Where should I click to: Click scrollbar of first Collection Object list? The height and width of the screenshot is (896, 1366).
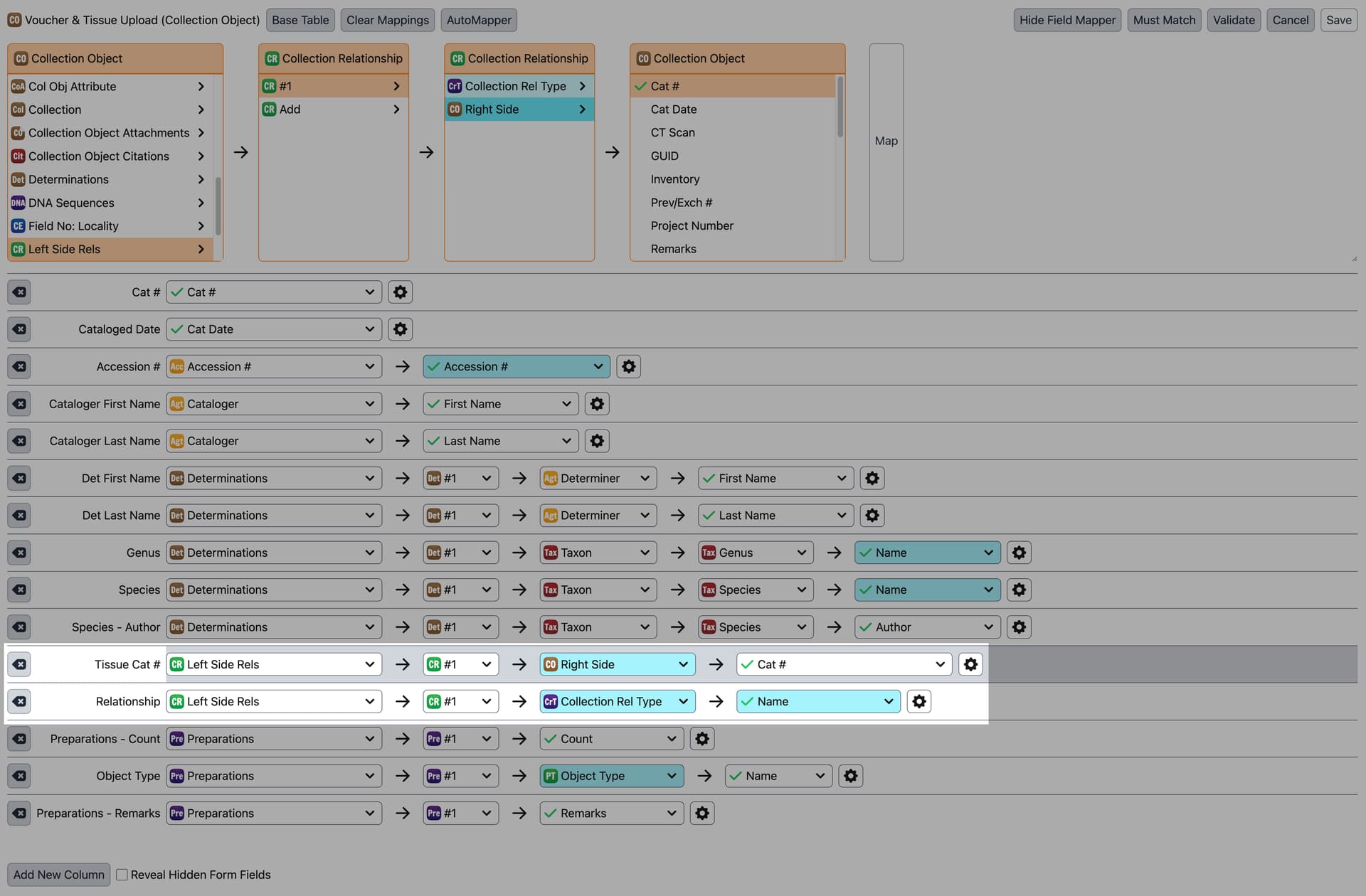tap(218, 206)
